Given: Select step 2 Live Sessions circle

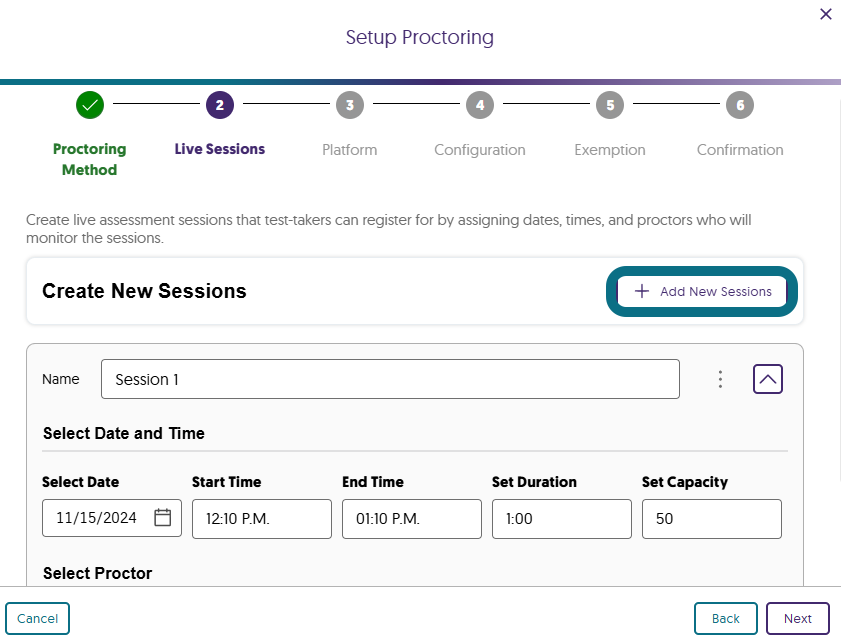Looking at the screenshot, I should pos(219,105).
